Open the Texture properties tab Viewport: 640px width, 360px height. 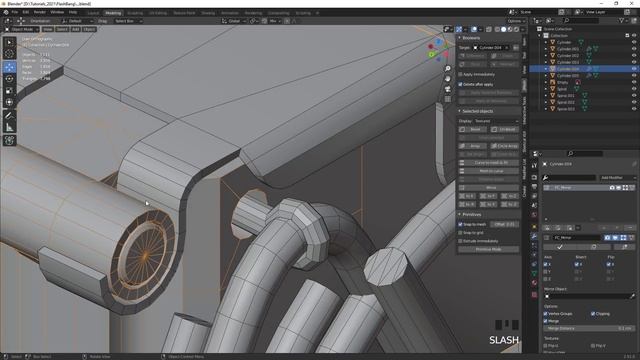(x=534, y=294)
